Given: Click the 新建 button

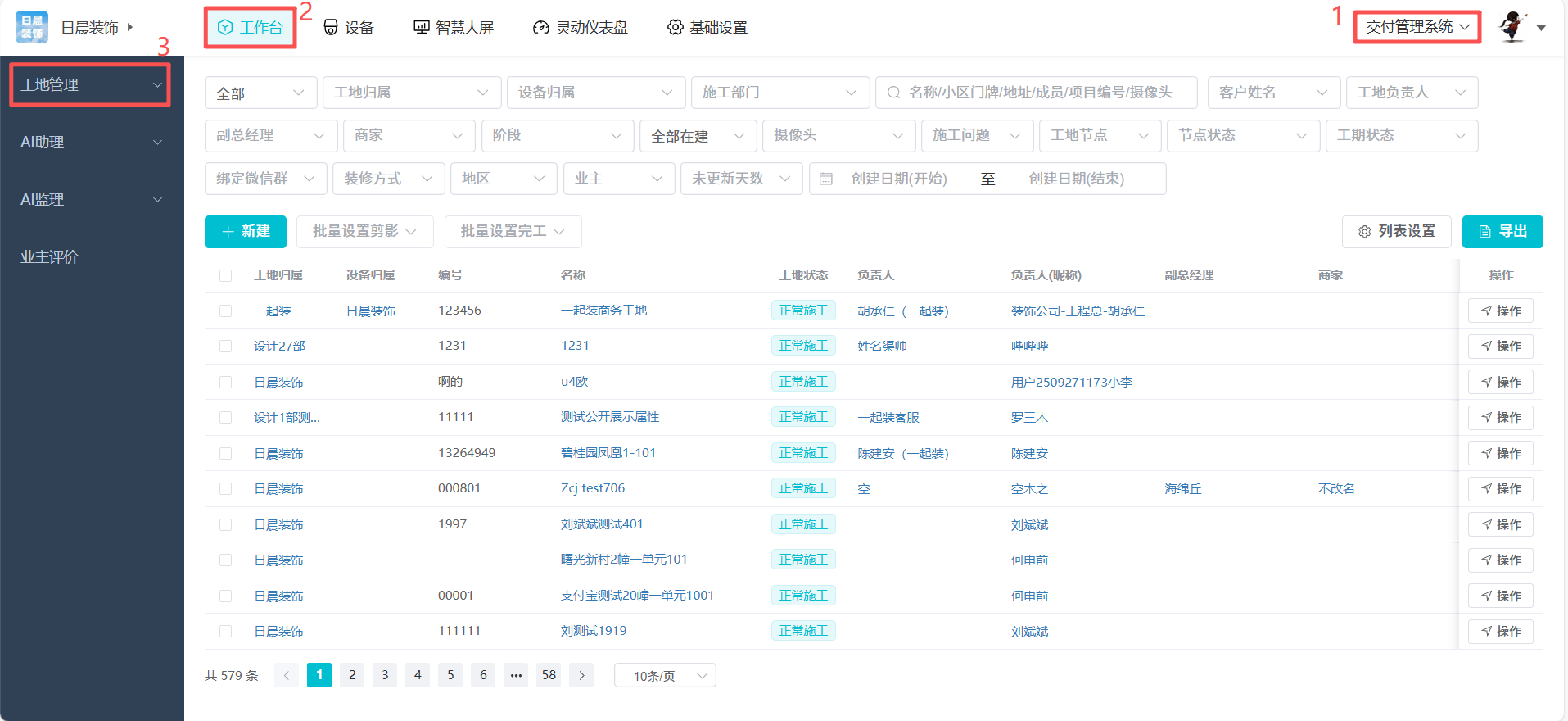Looking at the screenshot, I should click(246, 232).
